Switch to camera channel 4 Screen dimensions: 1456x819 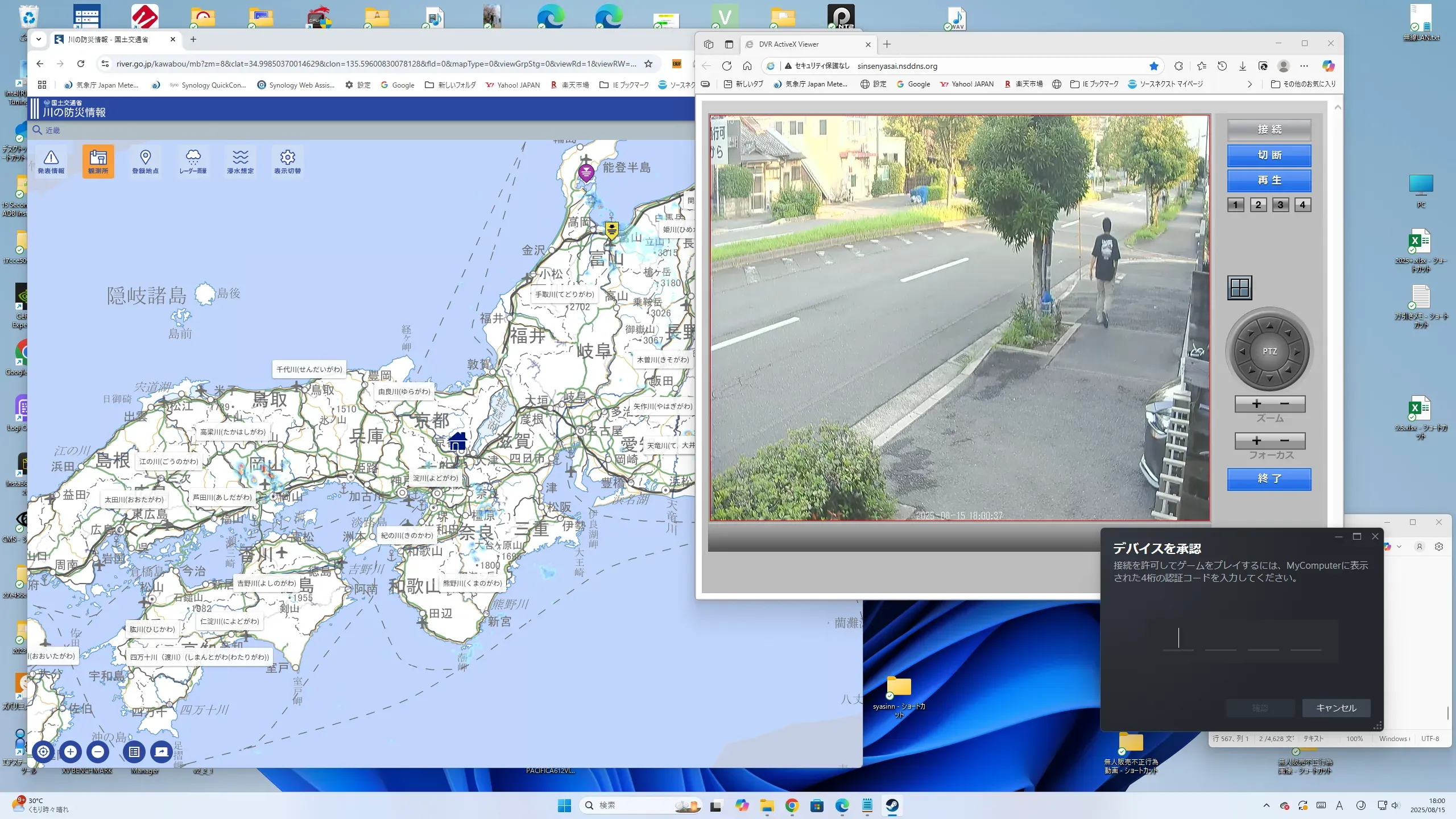(1302, 205)
